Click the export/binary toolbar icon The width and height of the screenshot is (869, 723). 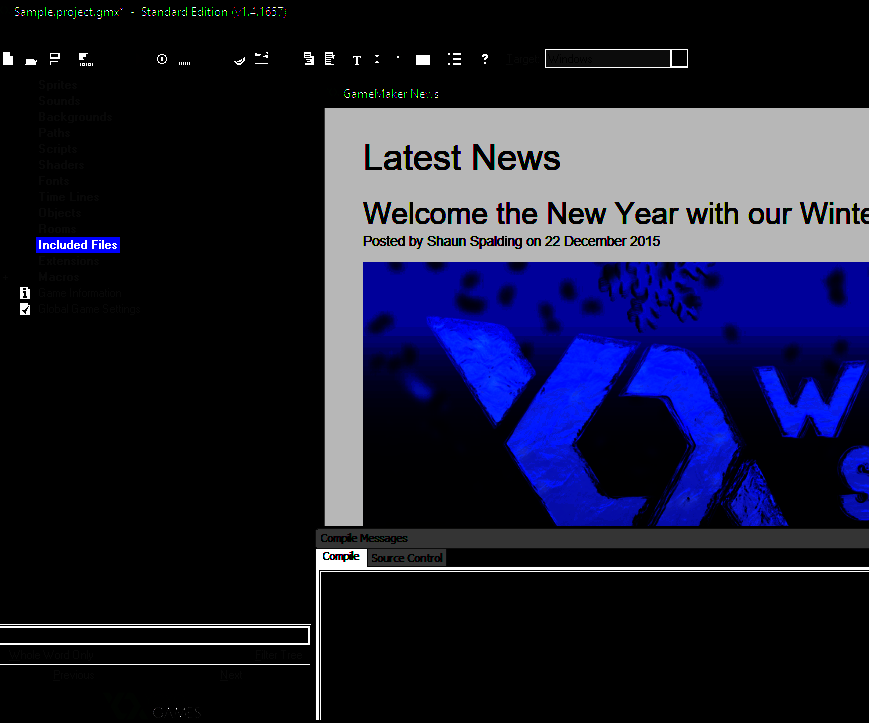tap(86, 59)
